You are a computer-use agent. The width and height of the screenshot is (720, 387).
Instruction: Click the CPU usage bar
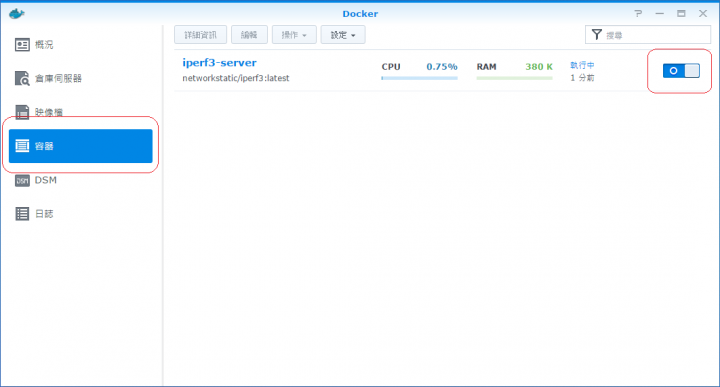pos(419,78)
